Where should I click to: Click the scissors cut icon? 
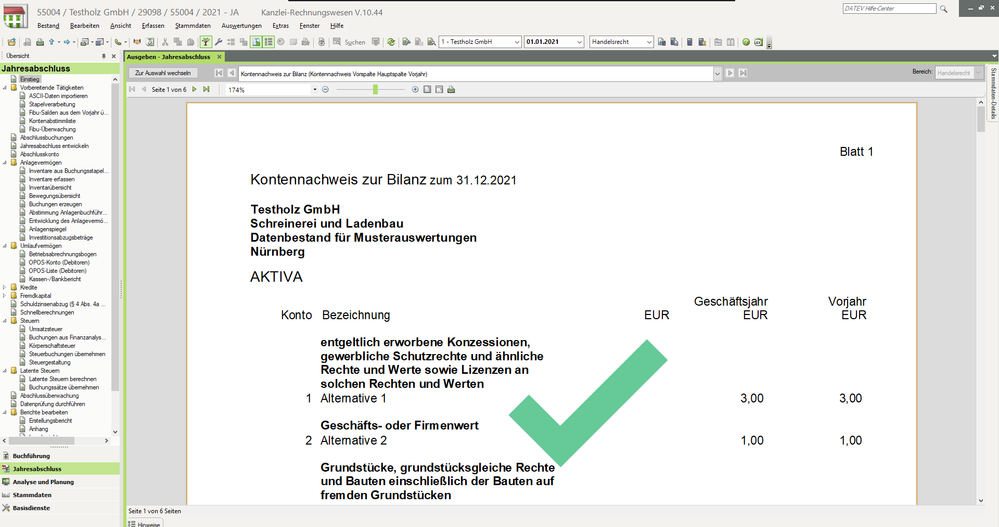(165, 42)
